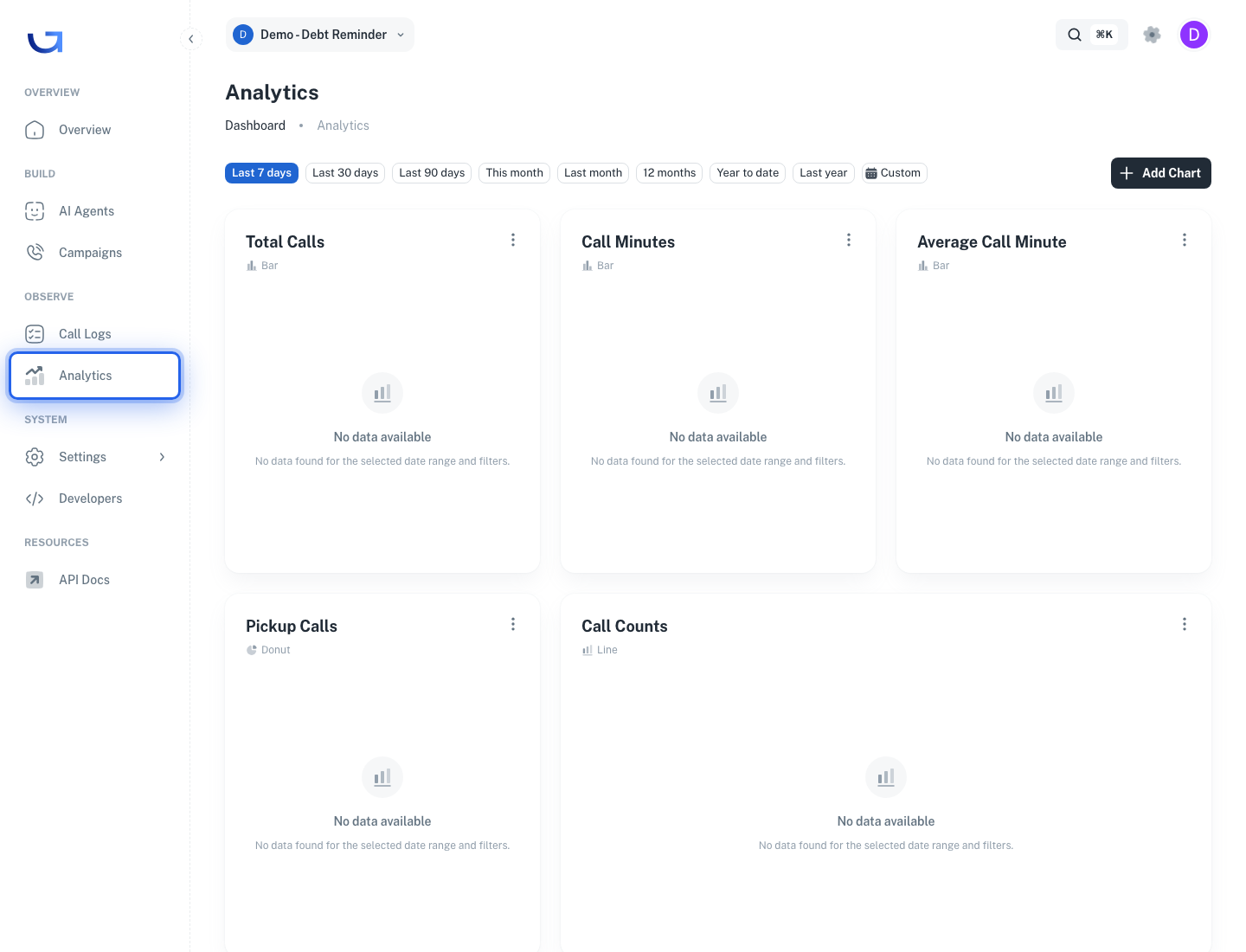Click the Bar type icon under Total Calls
Viewport: 1246px width, 952px height.
tap(252, 266)
